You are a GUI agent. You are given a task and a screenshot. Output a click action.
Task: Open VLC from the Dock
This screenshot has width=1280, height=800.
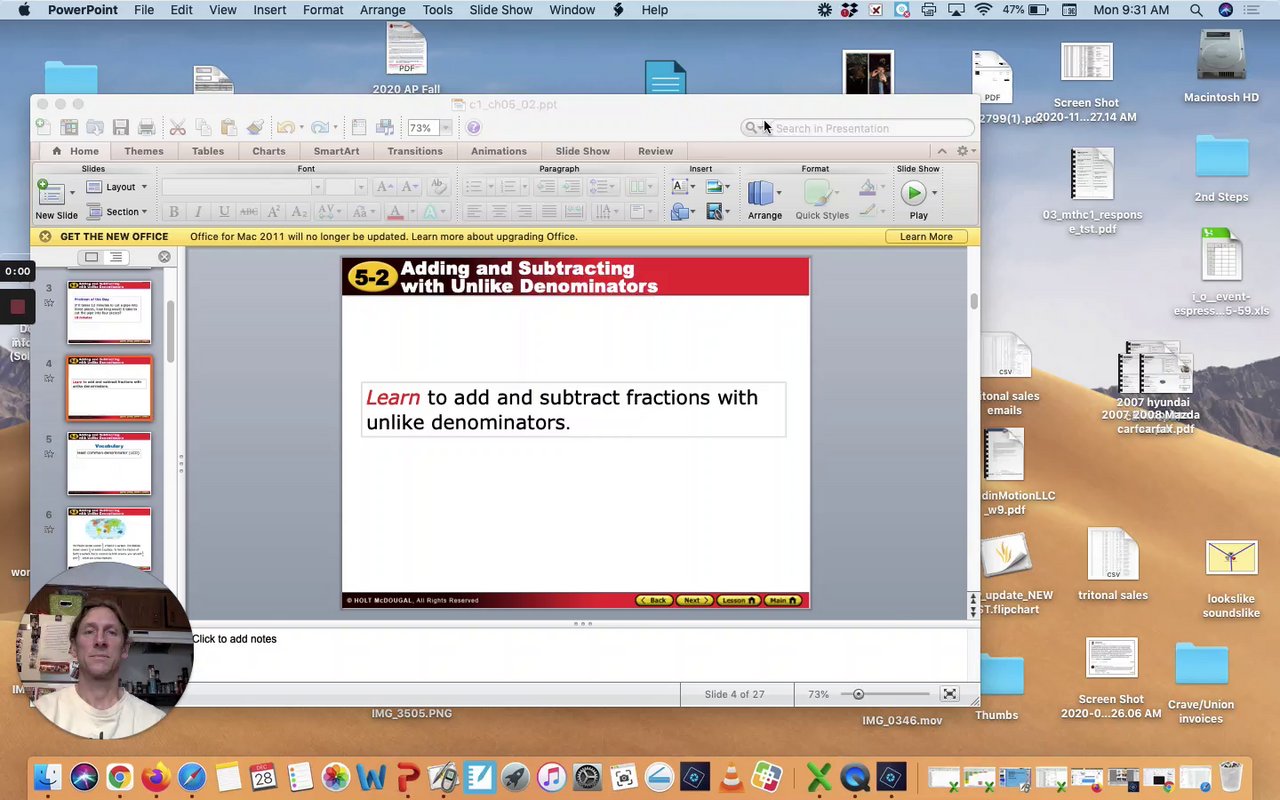(x=731, y=777)
